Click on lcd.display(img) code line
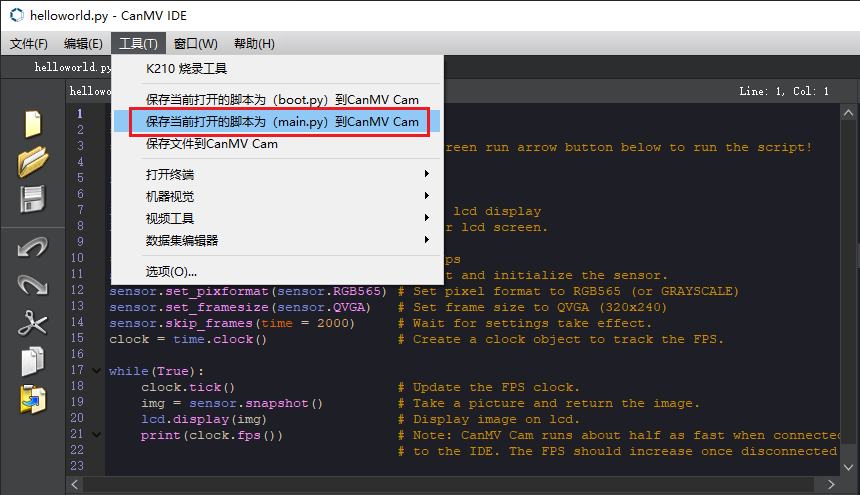The height and width of the screenshot is (495, 860). coord(204,419)
